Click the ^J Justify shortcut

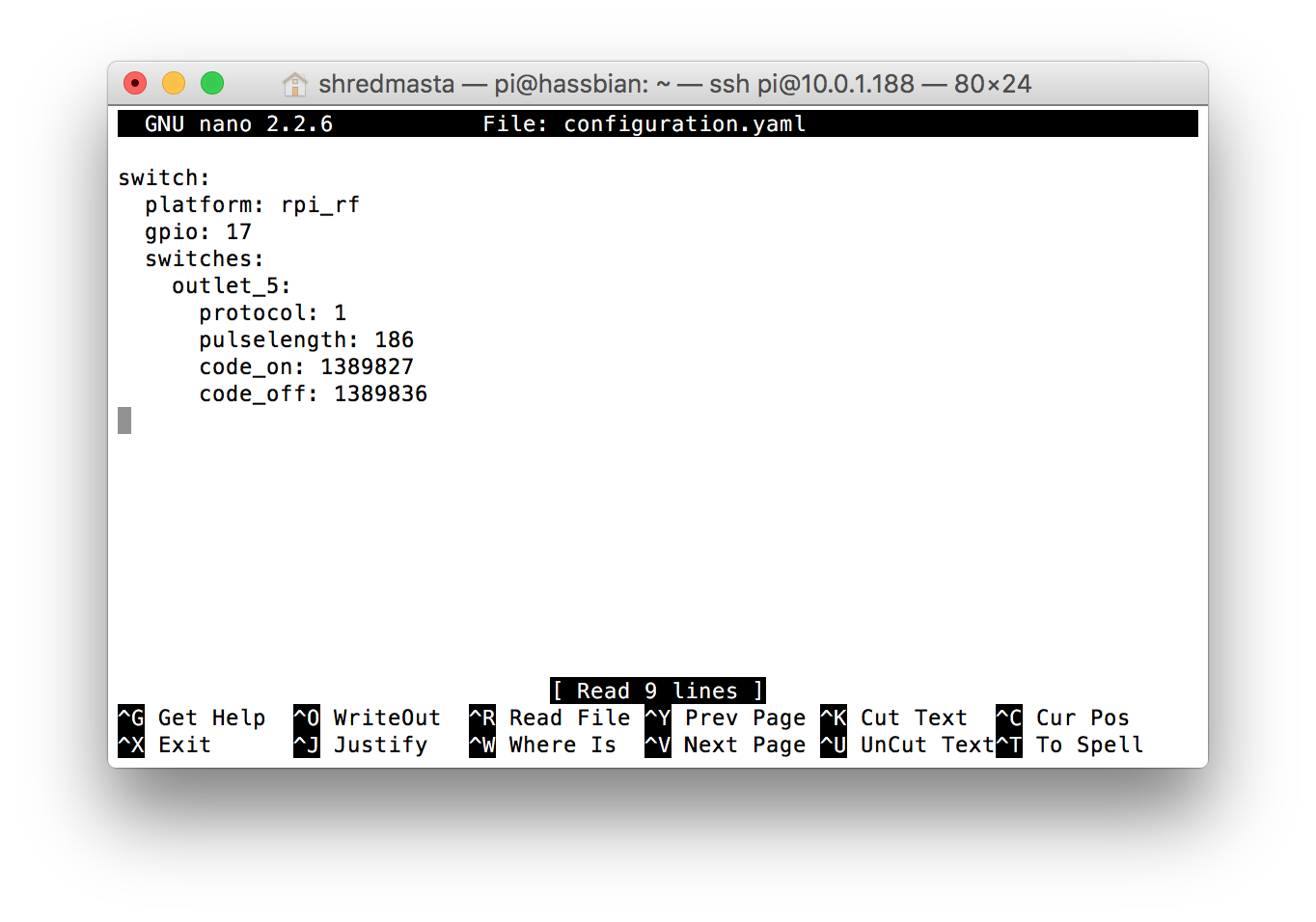click(x=361, y=745)
